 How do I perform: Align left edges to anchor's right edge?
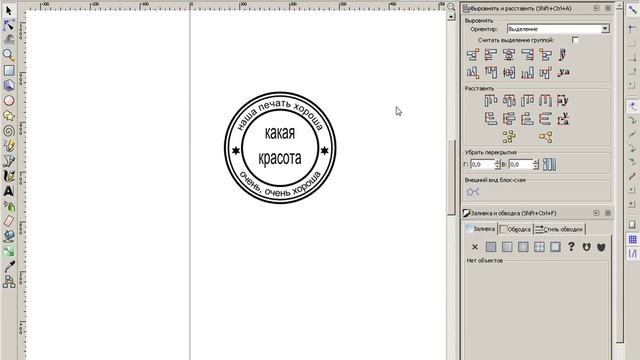[545, 54]
